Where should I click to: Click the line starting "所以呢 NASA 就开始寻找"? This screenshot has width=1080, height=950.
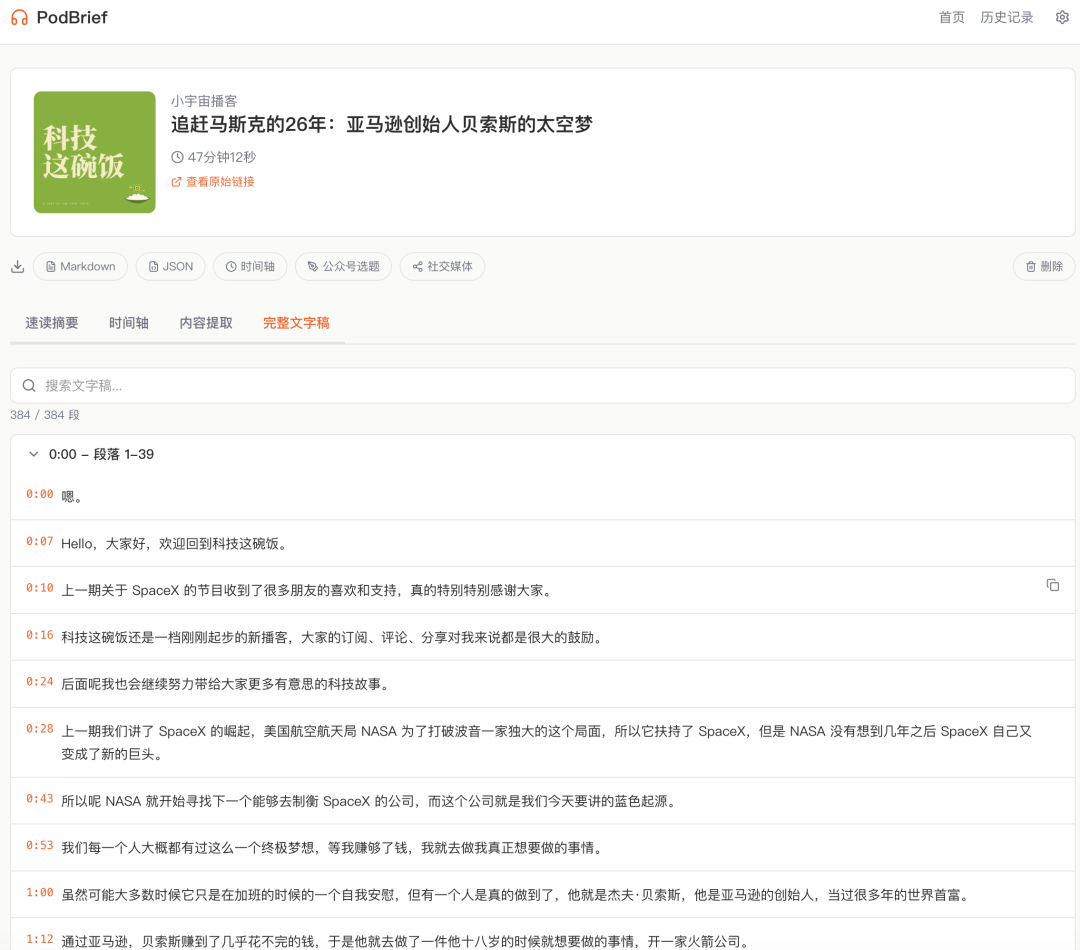pyautogui.click(x=370, y=801)
